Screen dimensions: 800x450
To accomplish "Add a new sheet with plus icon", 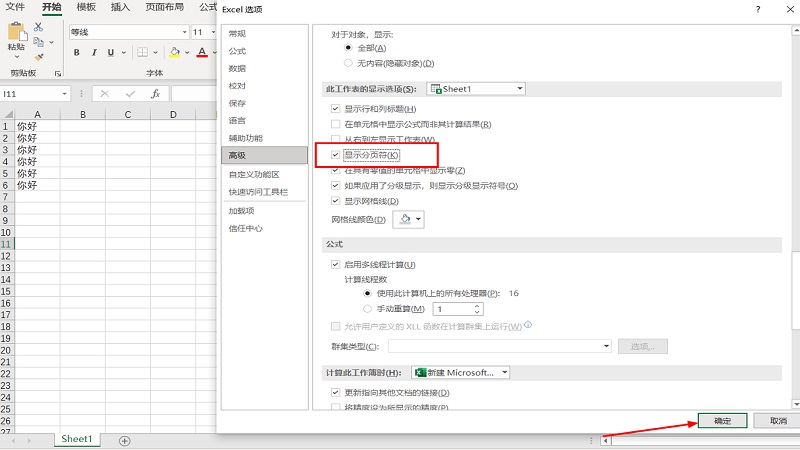I will pyautogui.click(x=125, y=440).
